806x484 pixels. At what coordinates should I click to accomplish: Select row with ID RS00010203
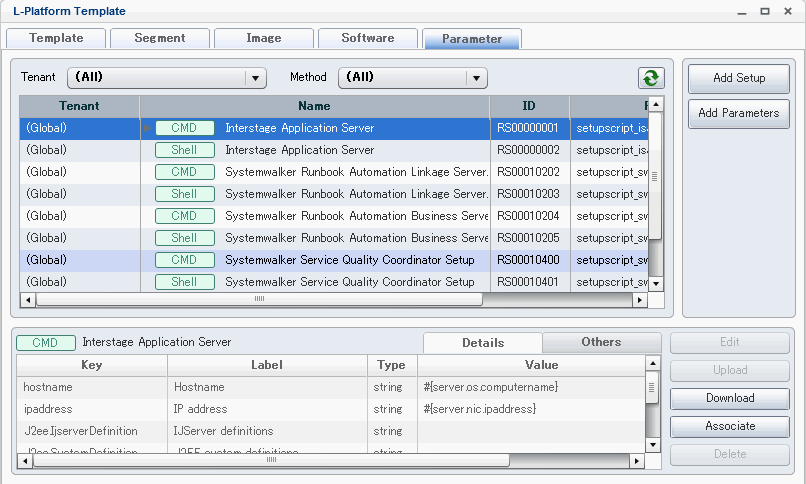334,194
